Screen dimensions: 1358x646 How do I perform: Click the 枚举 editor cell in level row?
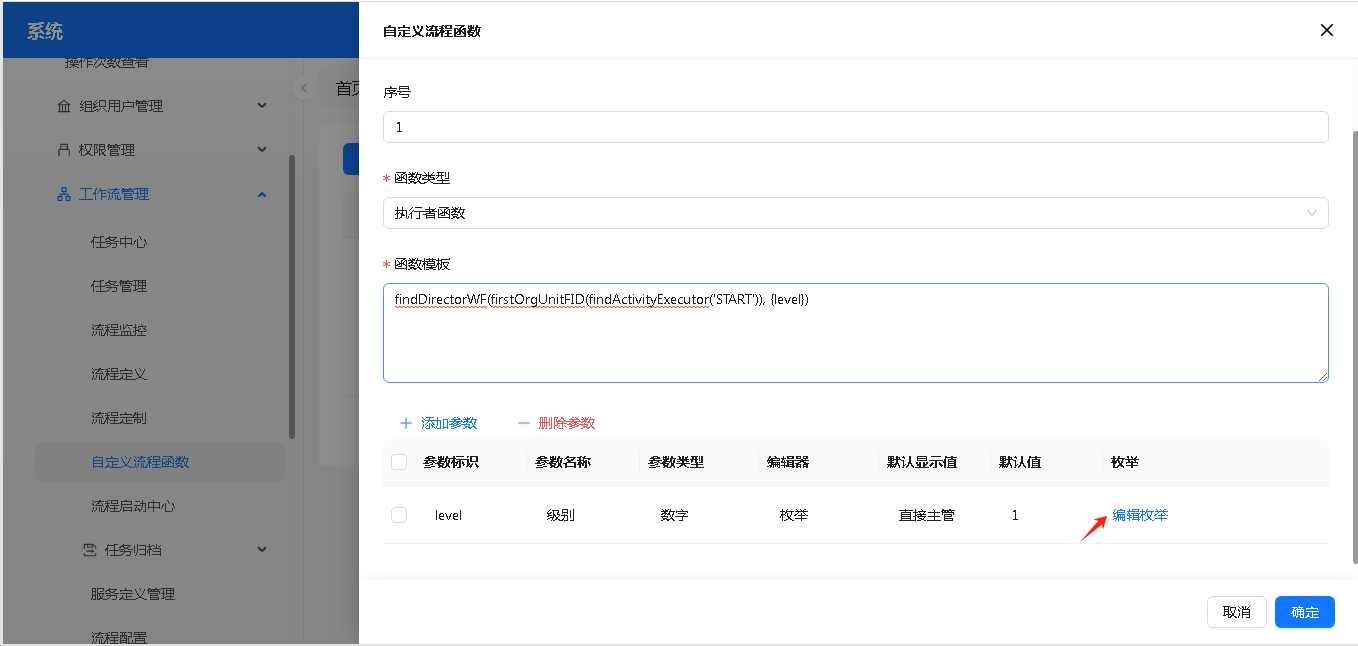click(794, 515)
